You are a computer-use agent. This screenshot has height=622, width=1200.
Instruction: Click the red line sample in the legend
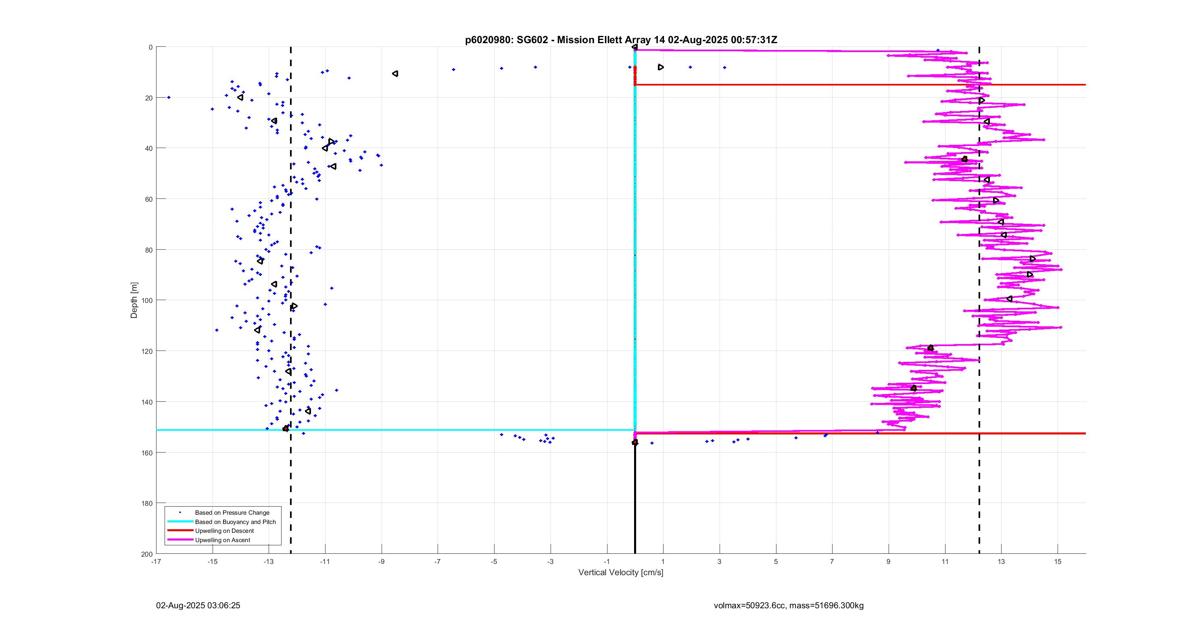[x=179, y=531]
